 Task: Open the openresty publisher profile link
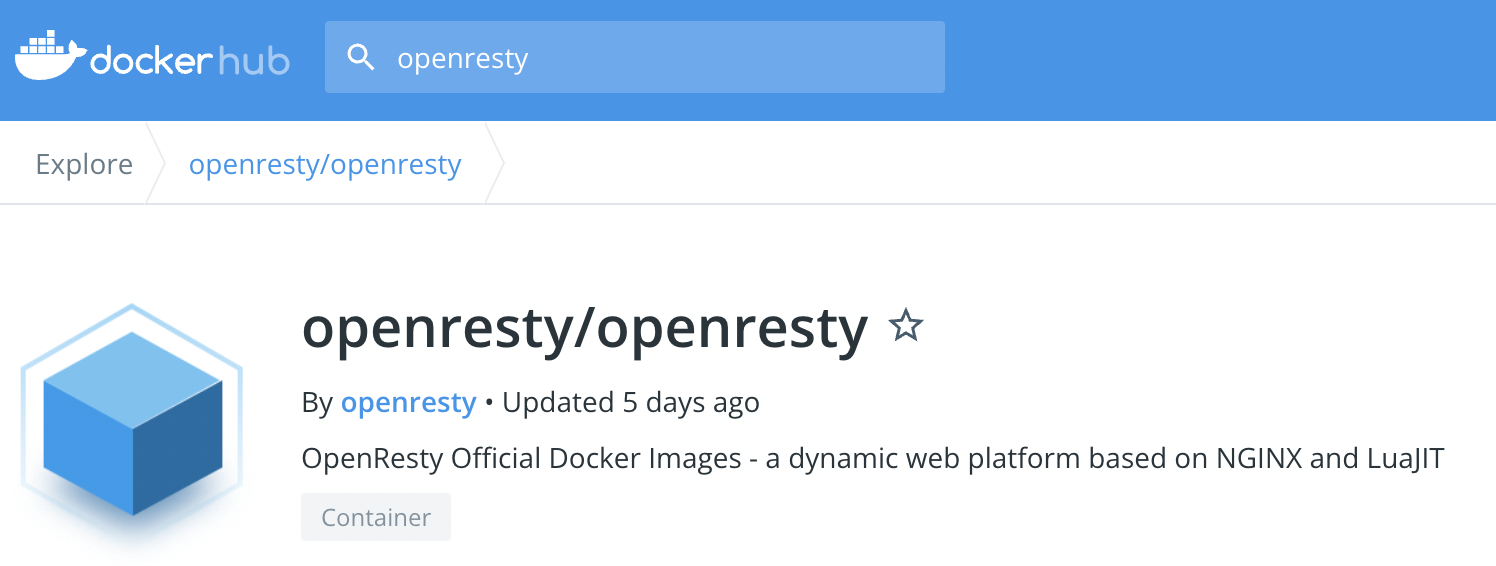pos(408,403)
